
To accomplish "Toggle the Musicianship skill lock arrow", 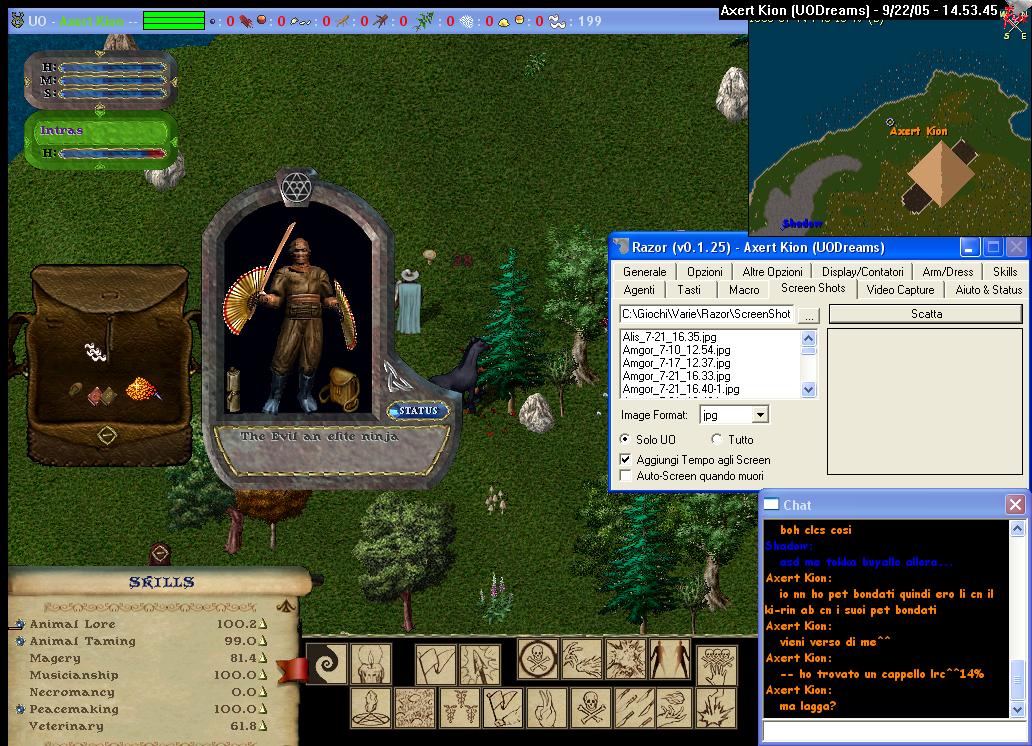I will (x=263, y=674).
